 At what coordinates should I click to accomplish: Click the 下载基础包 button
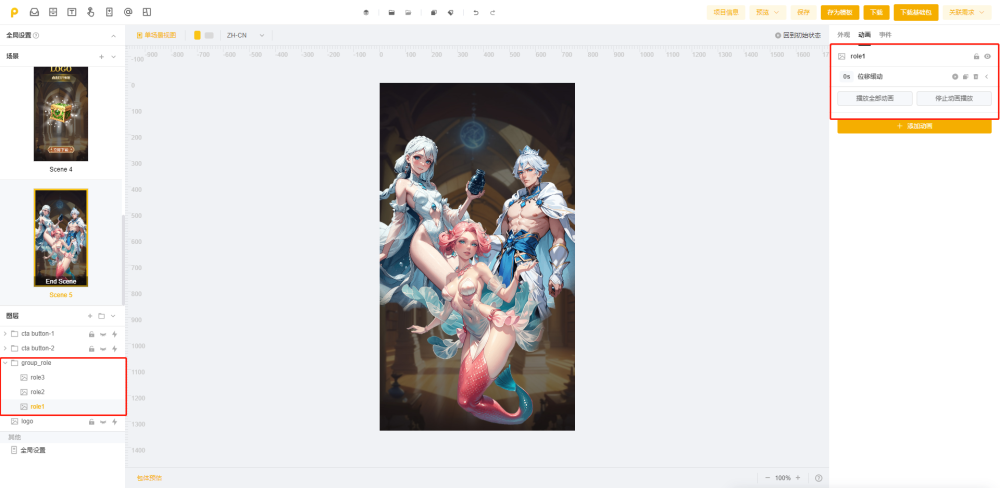[916, 12]
